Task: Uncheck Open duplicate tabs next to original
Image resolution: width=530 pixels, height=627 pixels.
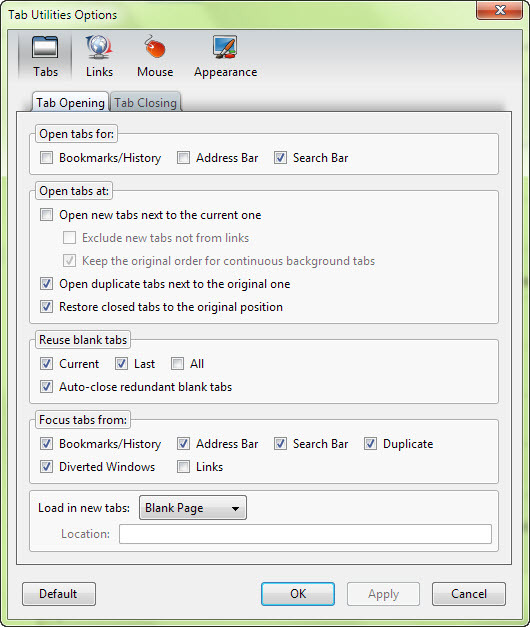Action: click(46, 284)
